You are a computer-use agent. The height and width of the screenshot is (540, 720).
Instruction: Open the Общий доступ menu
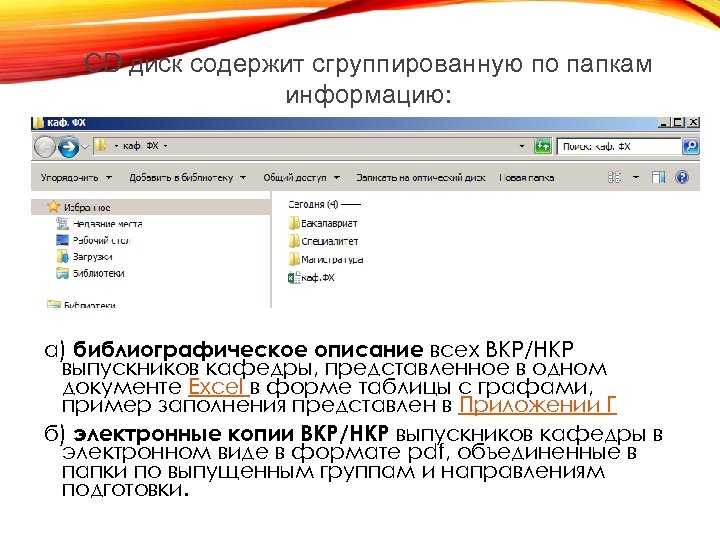(301, 178)
